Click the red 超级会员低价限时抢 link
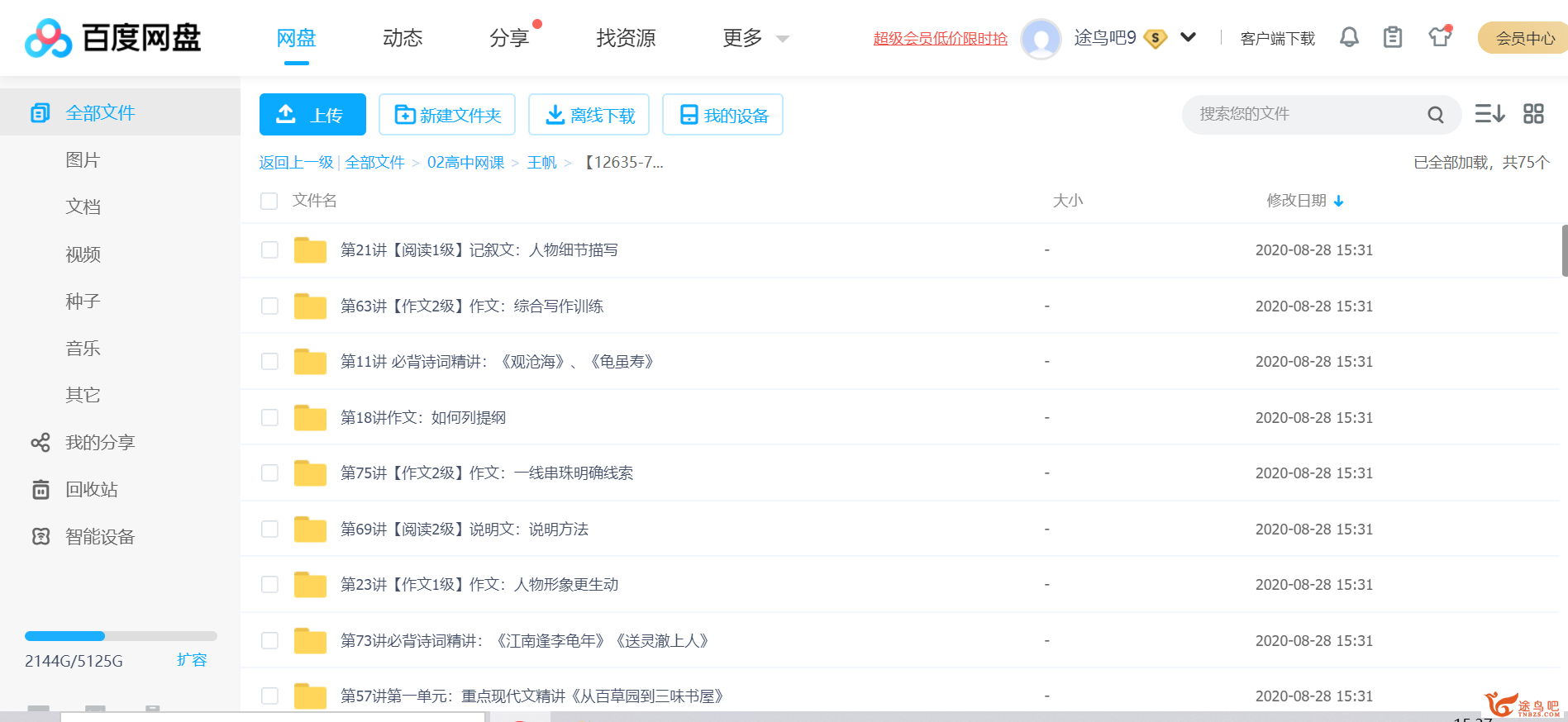This screenshot has height=722, width=1568. point(941,38)
